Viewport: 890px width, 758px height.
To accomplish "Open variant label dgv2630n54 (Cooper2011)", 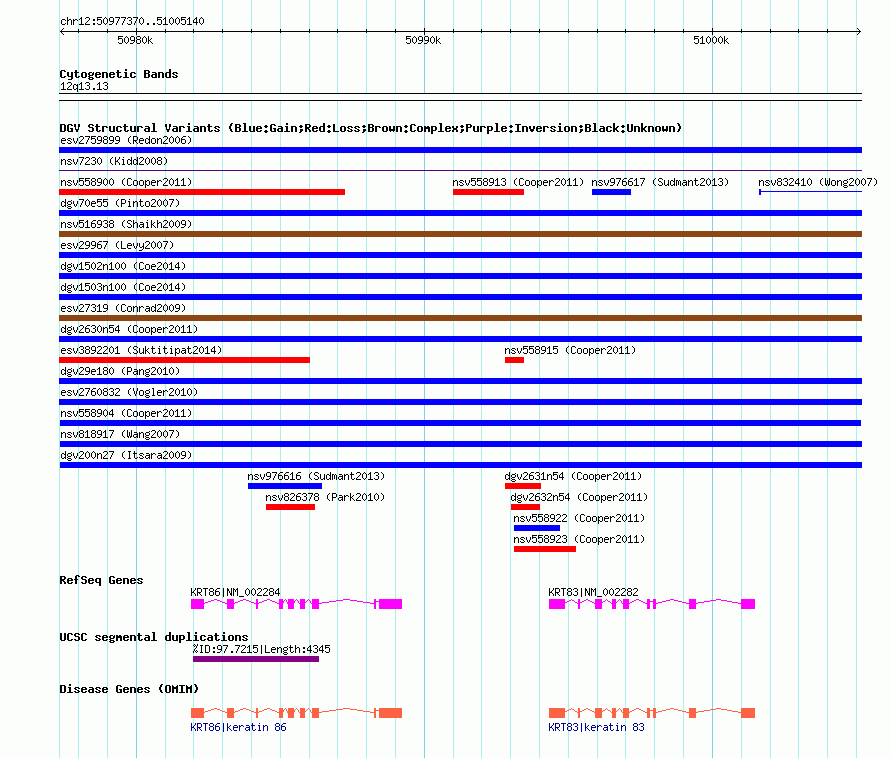I will pos(129,329).
